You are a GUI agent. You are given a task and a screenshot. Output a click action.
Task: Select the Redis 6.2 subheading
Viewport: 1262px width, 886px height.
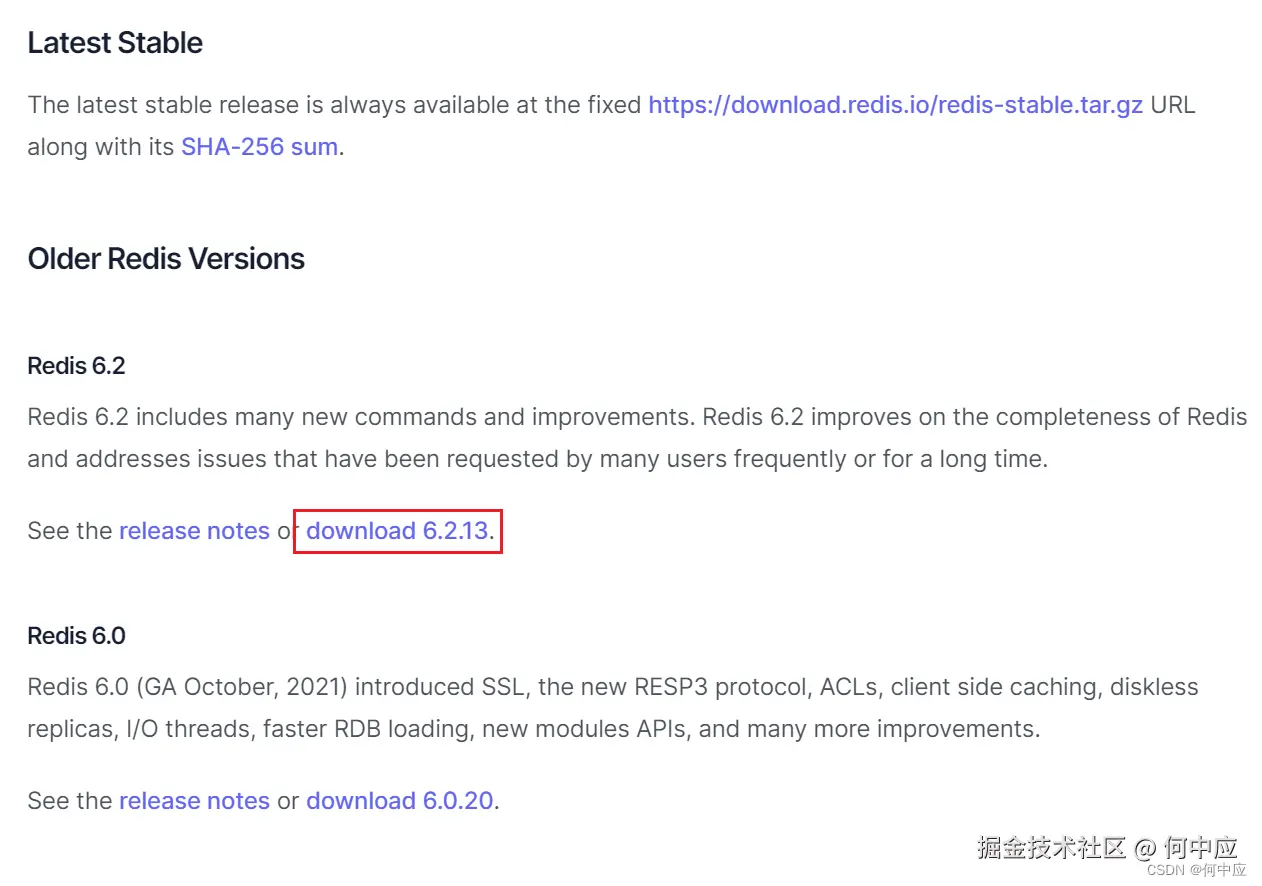pos(76,366)
